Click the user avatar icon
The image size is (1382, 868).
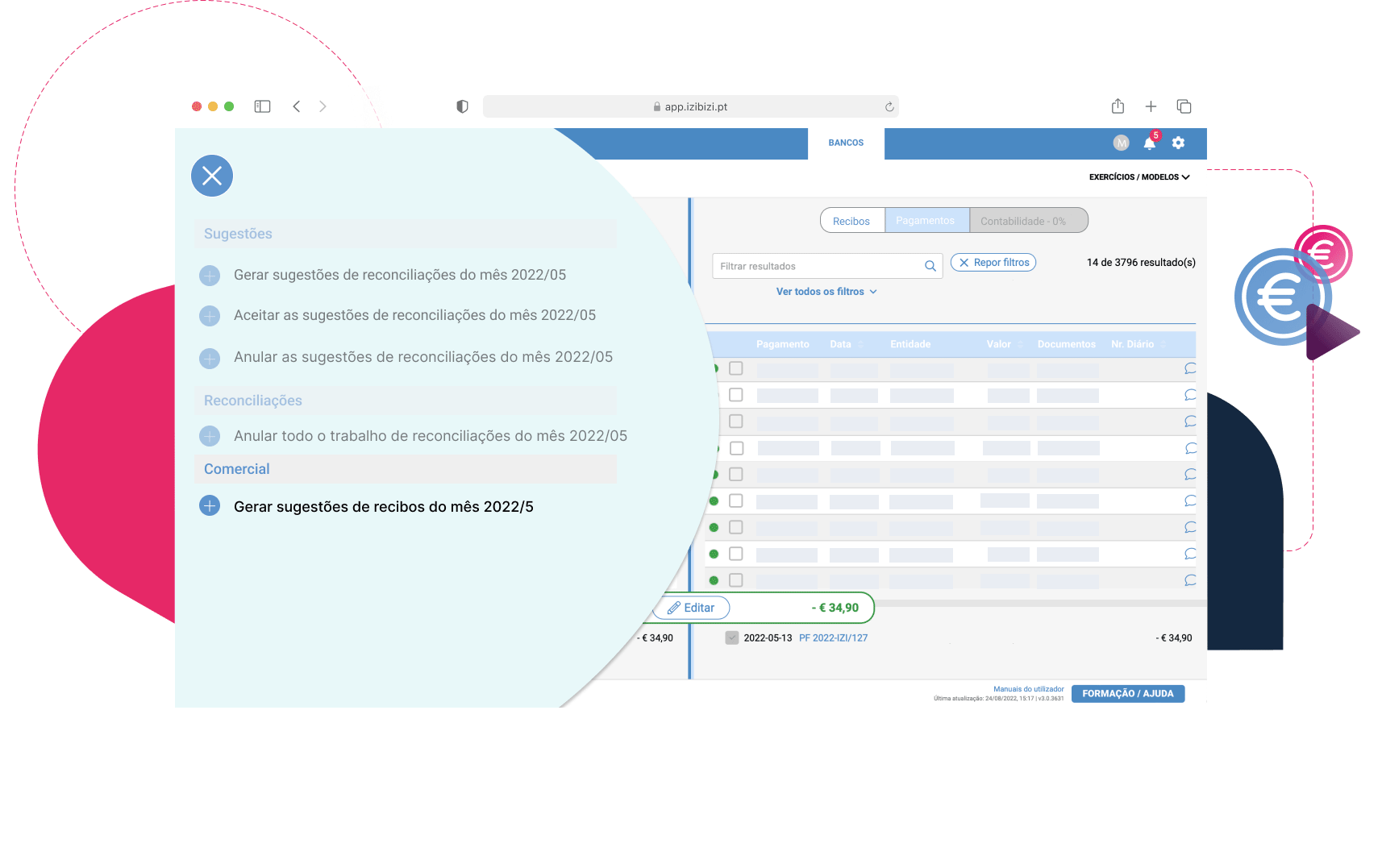click(x=1121, y=143)
